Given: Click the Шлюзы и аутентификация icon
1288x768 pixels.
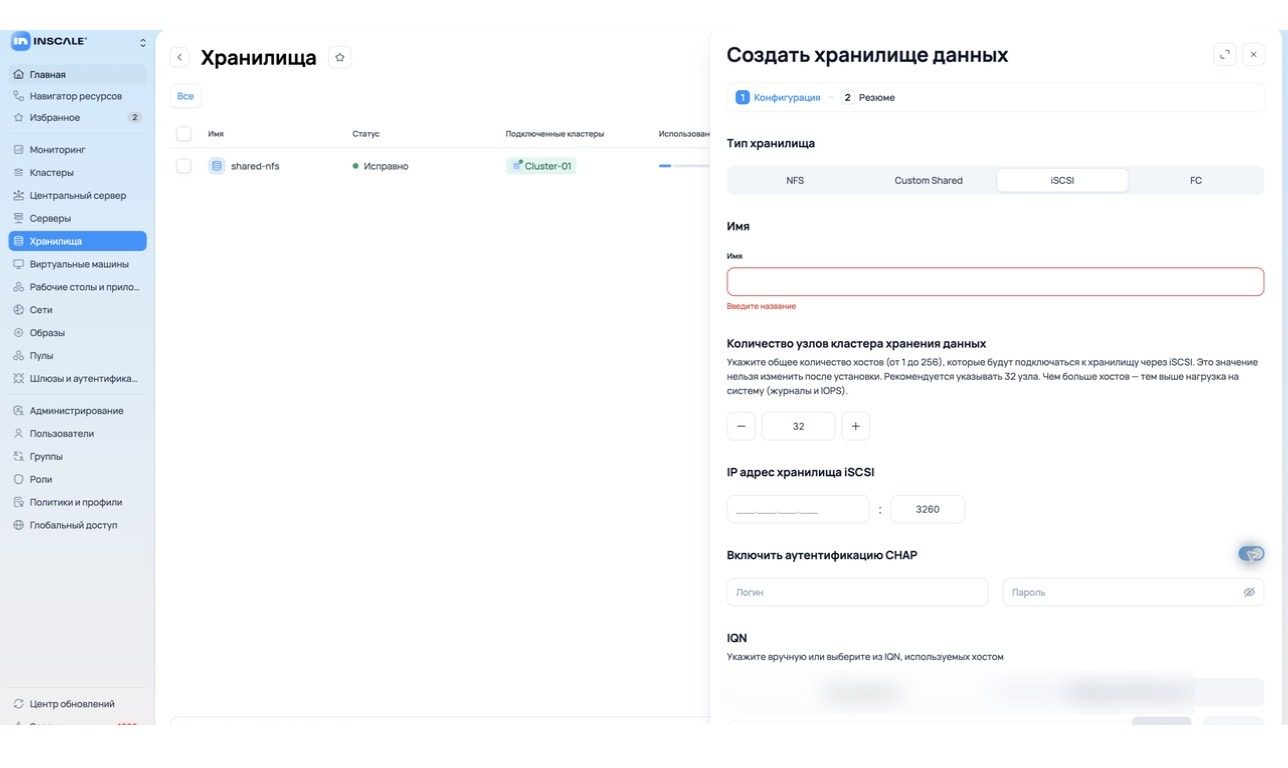Looking at the screenshot, I should (18, 379).
